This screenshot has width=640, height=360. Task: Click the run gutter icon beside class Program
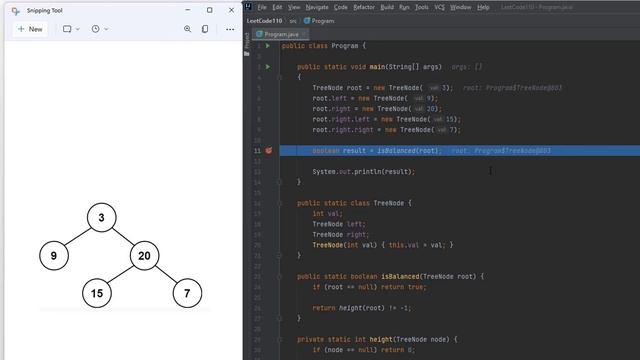(x=268, y=46)
